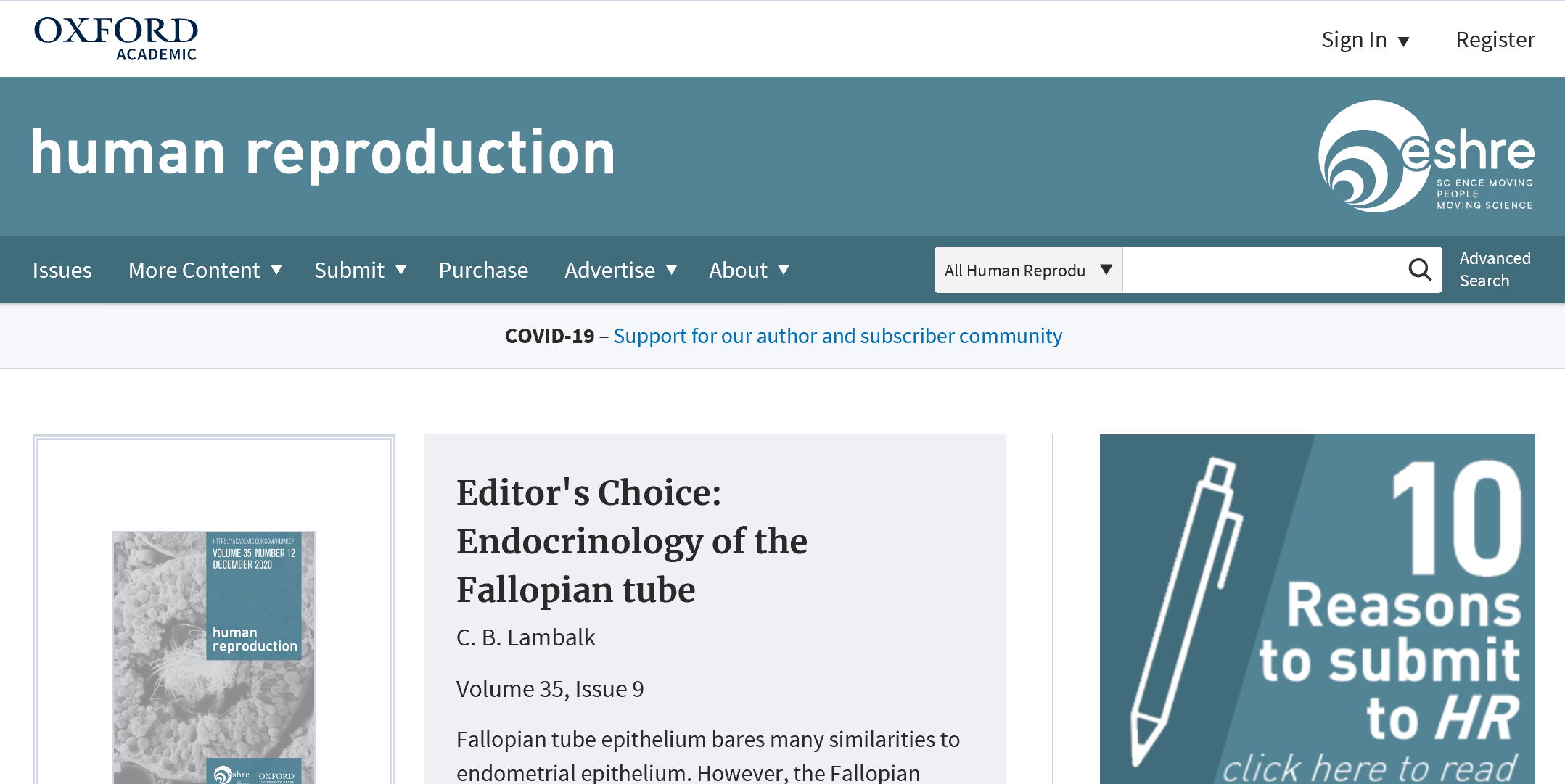
Task: Click the pen icon in the submit banner
Action: coord(1187,611)
